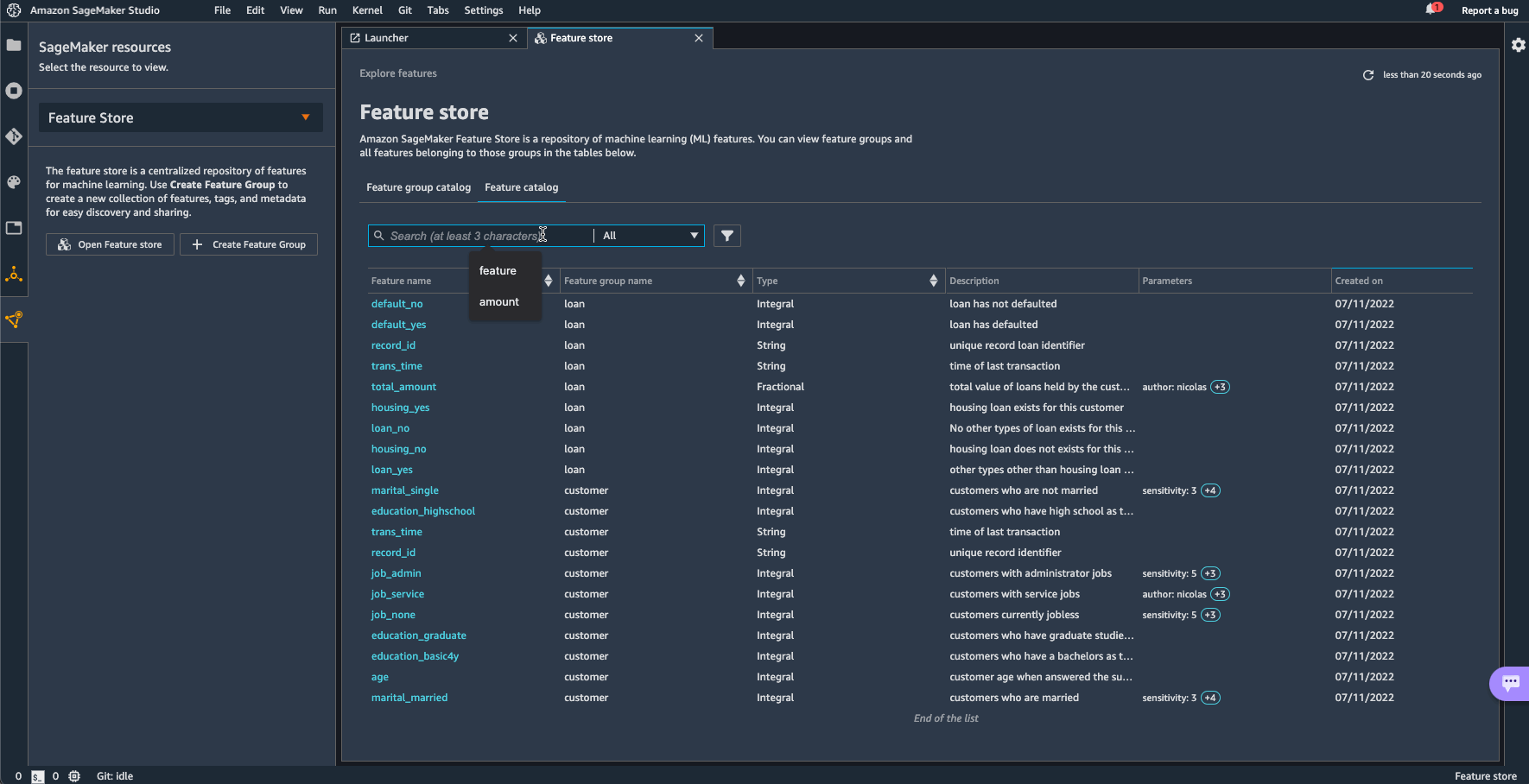Viewport: 1529px width, 784px height.
Task: Open the Git sidebar icon
Action: 14,136
